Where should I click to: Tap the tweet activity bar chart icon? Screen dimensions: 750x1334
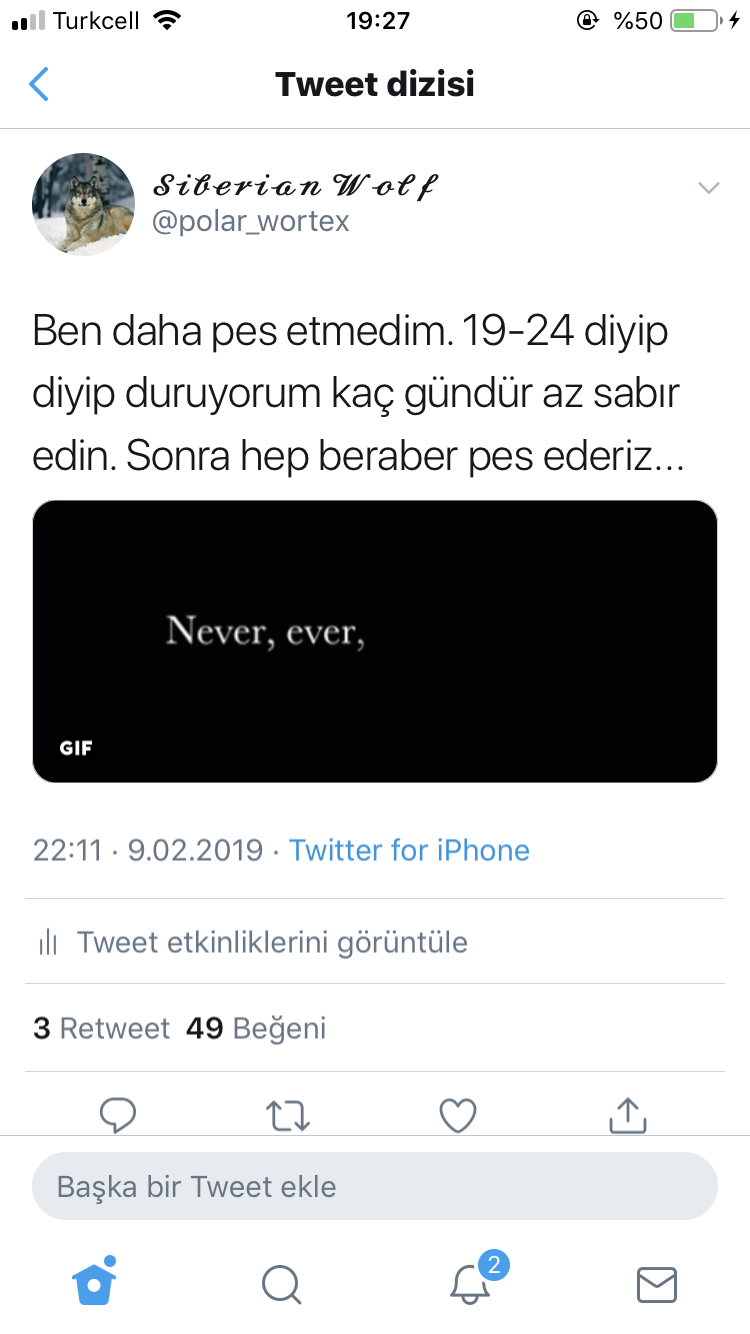pos(47,942)
